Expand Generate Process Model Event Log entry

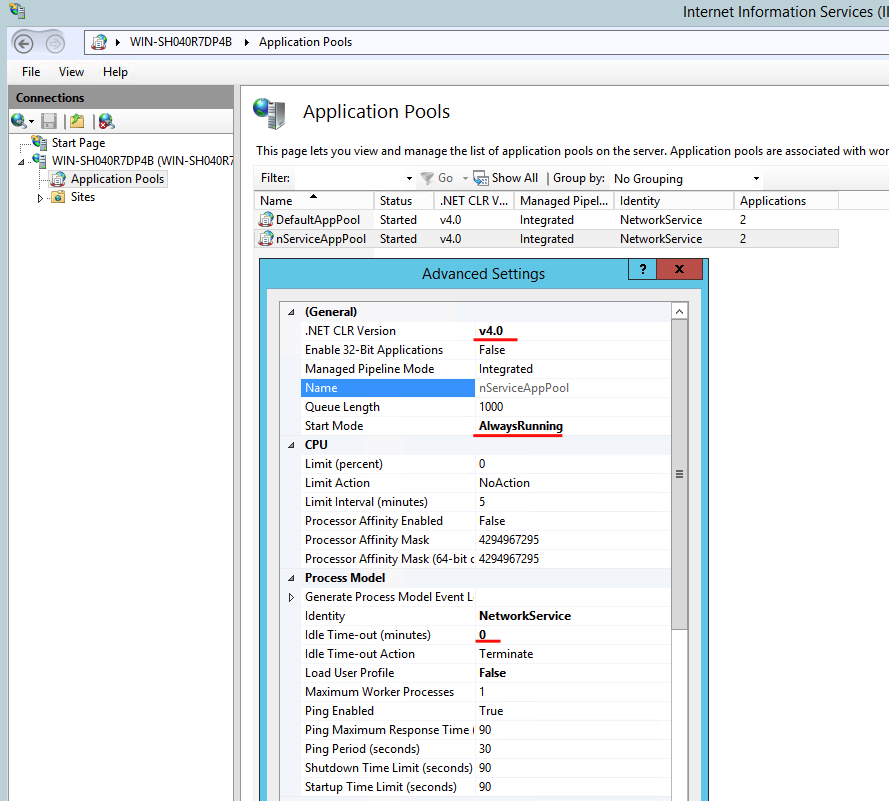(292, 597)
